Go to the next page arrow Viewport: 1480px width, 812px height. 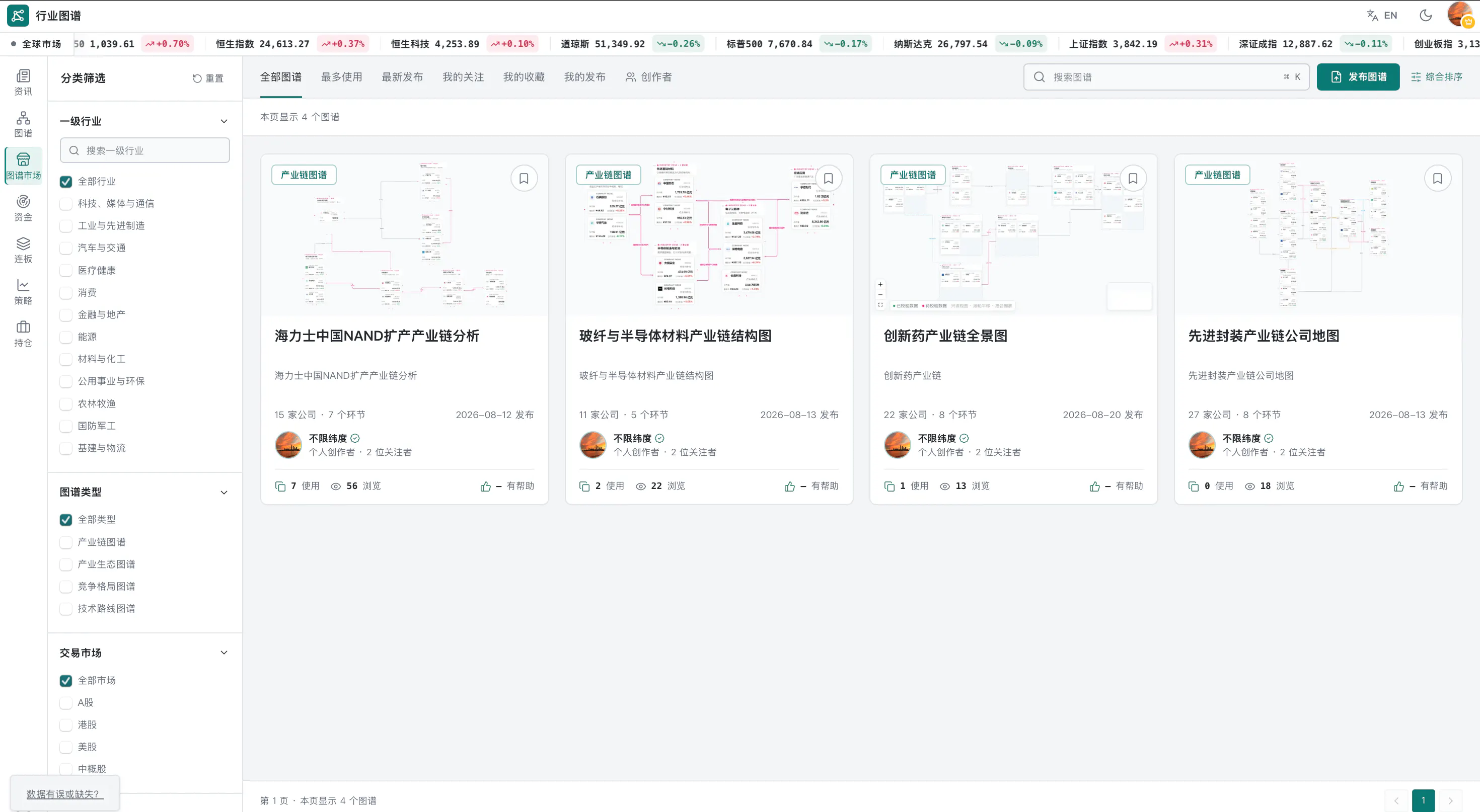1451,800
